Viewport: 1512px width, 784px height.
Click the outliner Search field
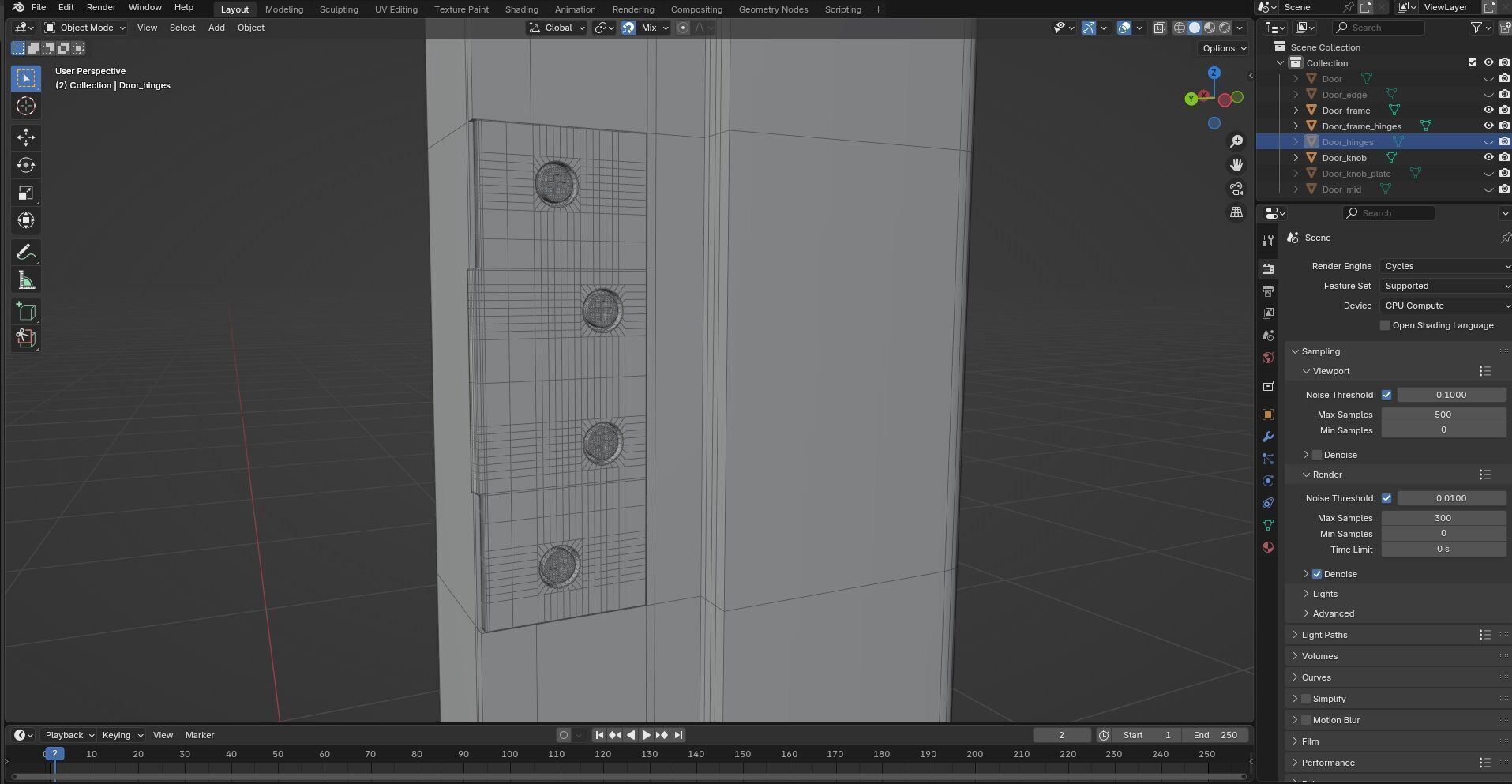[1379, 28]
